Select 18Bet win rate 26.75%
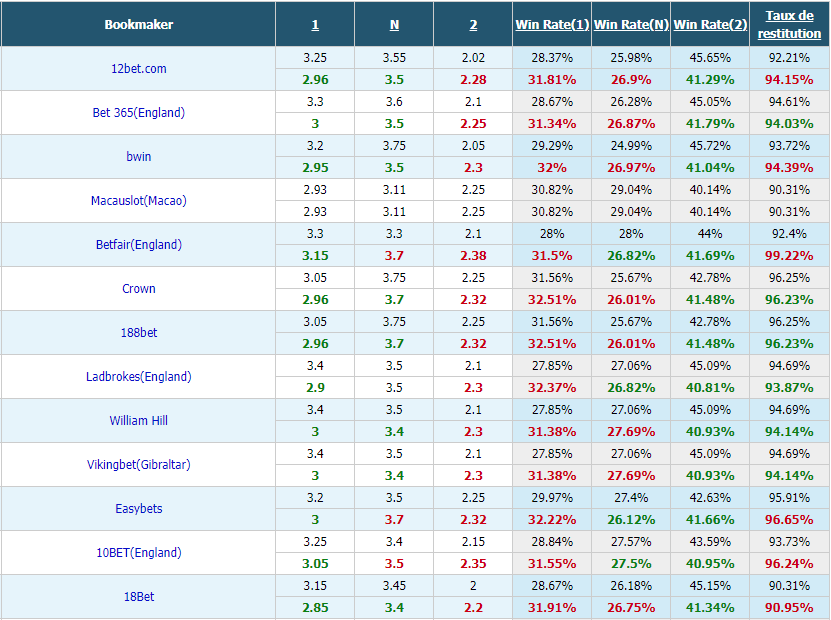The height and width of the screenshot is (620, 831). (631, 607)
